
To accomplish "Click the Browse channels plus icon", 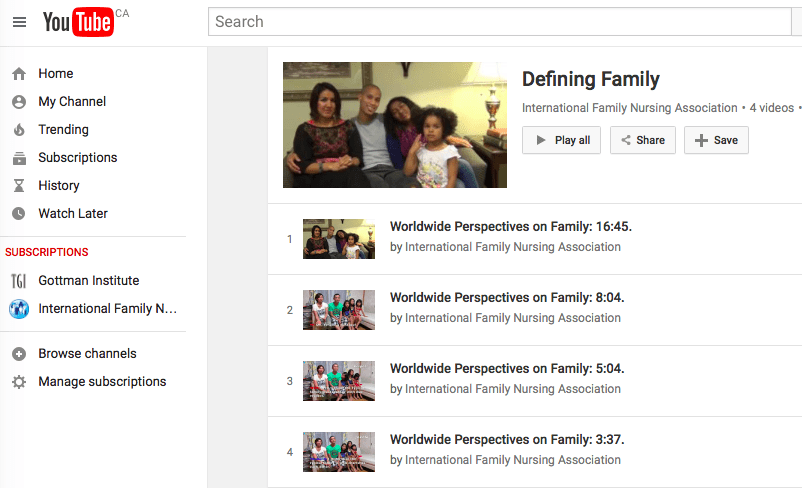I will [x=19, y=354].
